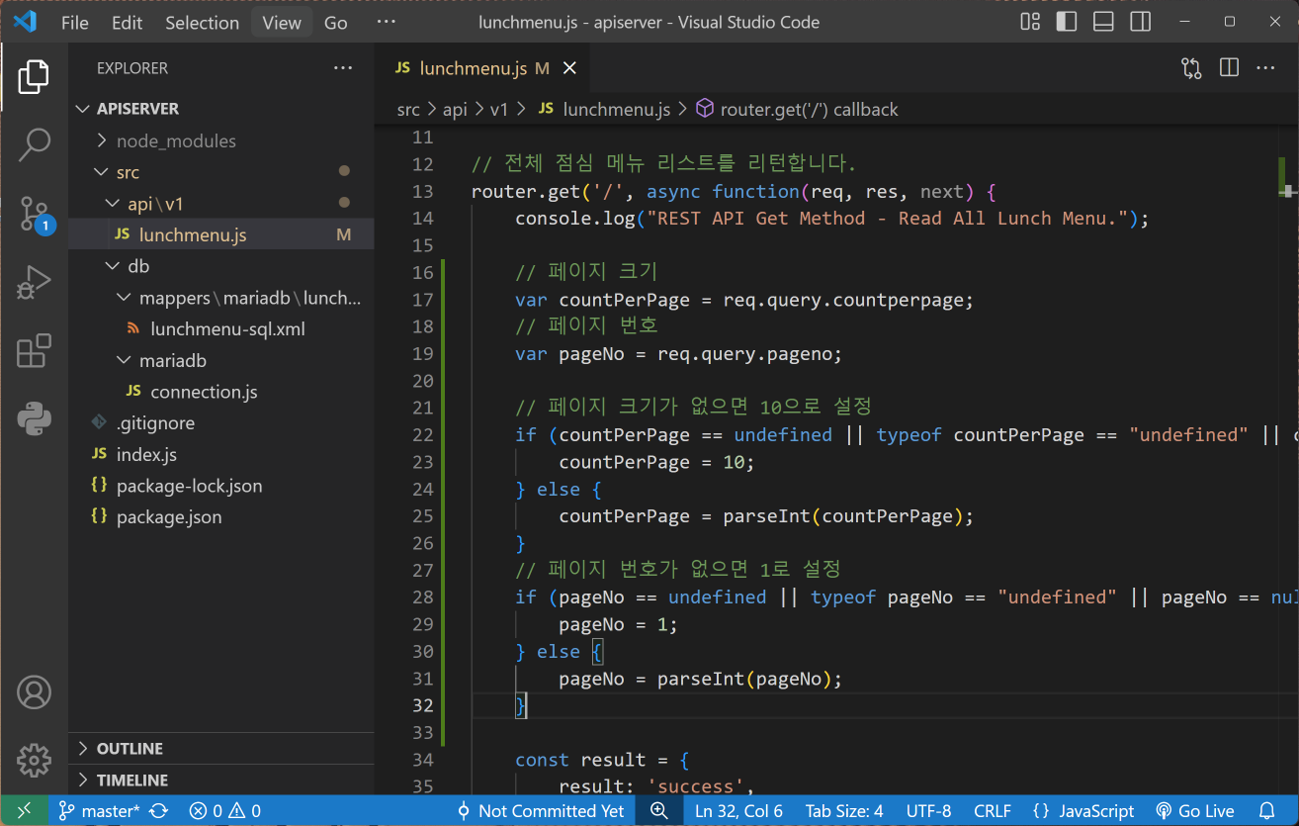This screenshot has height=826, width=1299.
Task: Click the VS Code logo icon
Action: [25, 21]
